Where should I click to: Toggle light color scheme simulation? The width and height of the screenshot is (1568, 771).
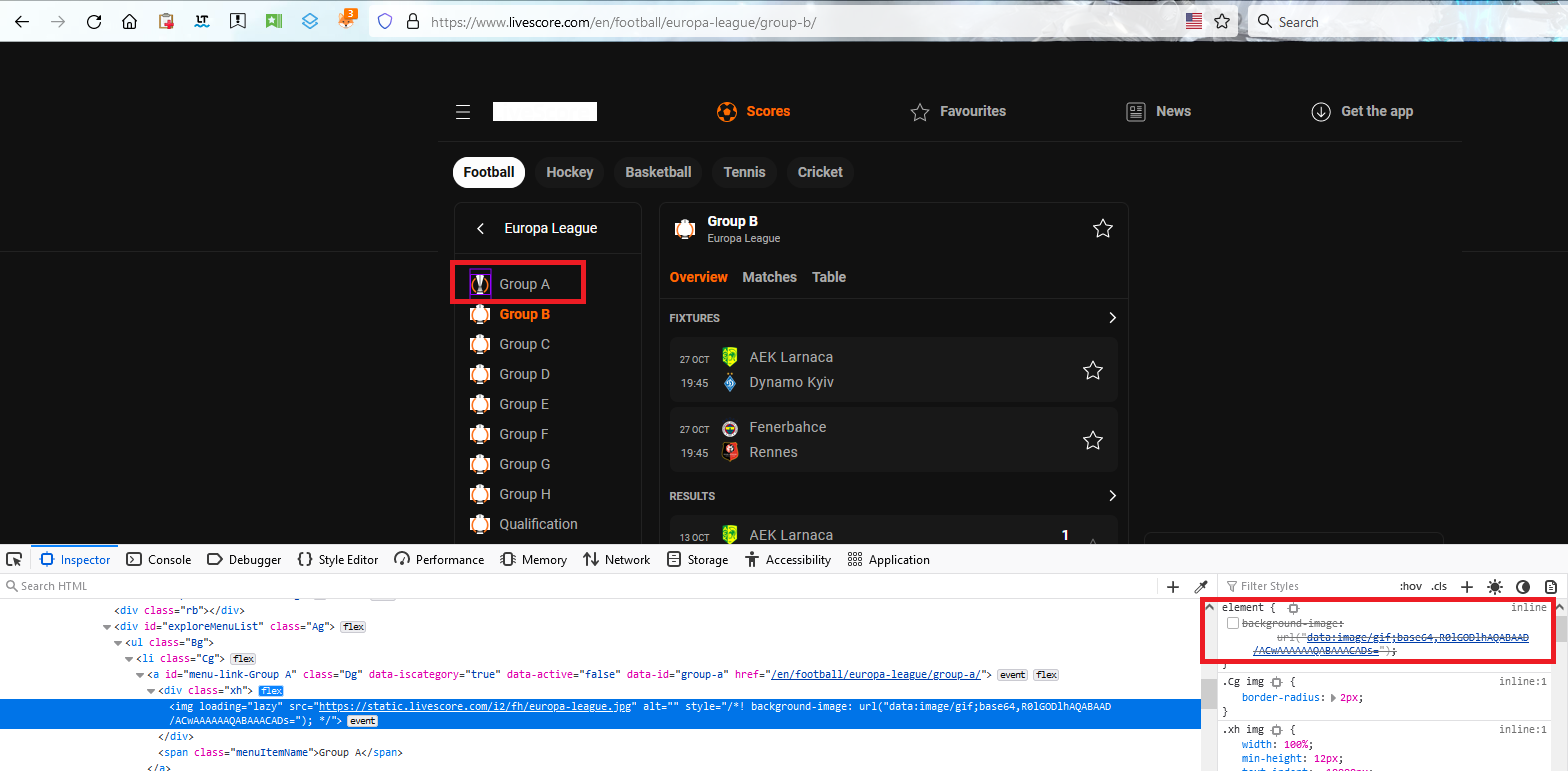1495,587
